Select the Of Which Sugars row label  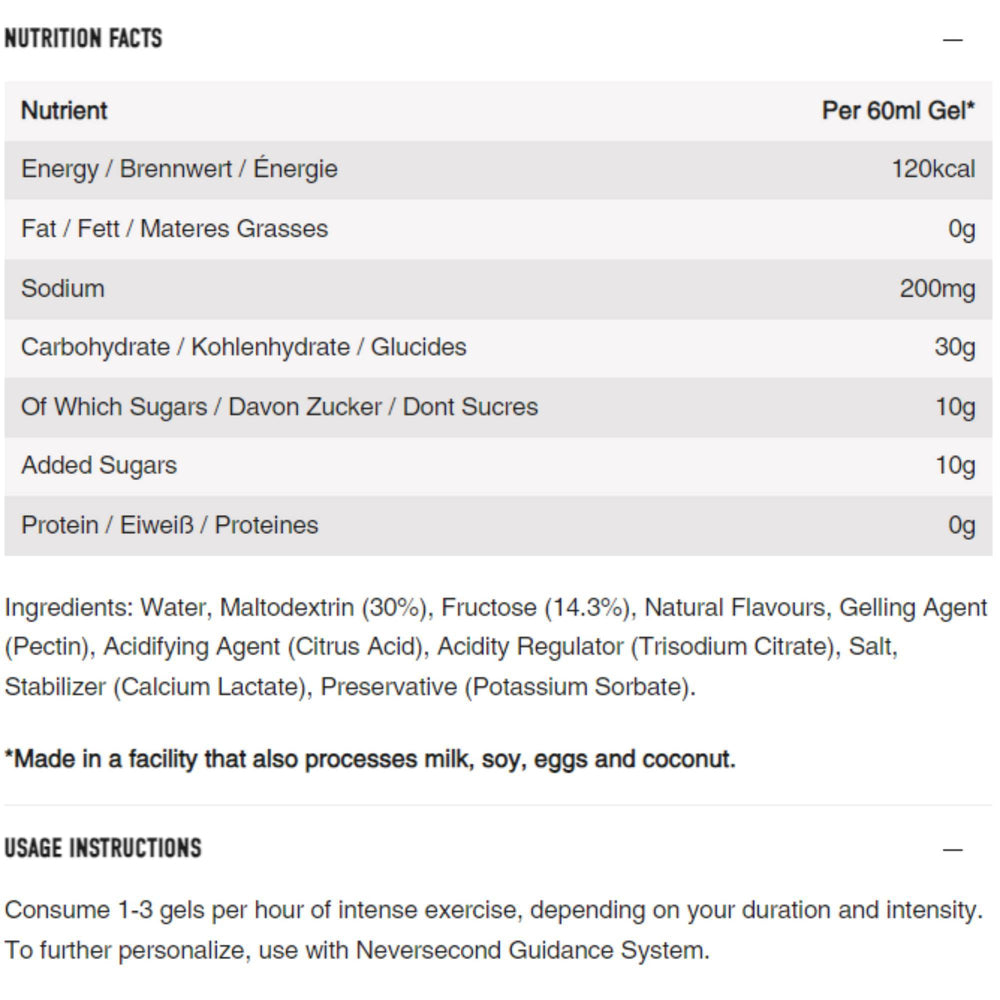point(279,407)
